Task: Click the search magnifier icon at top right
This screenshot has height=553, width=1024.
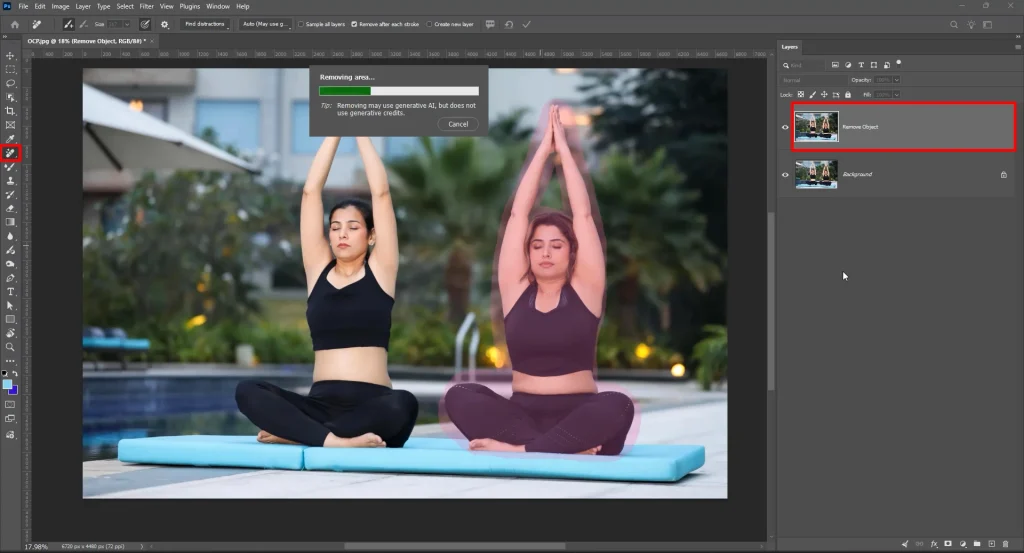Action: click(953, 24)
